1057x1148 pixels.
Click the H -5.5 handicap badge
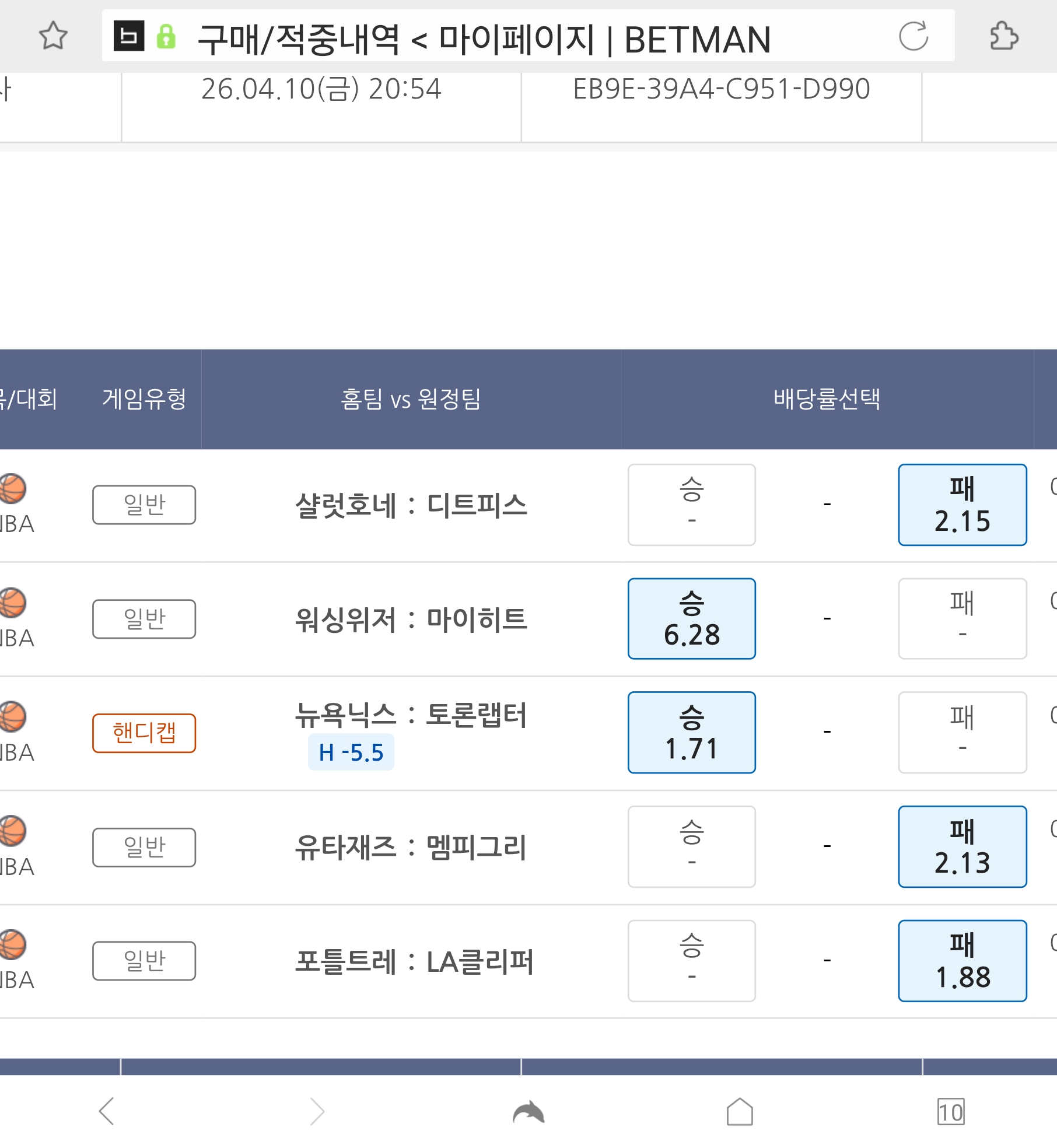point(351,752)
